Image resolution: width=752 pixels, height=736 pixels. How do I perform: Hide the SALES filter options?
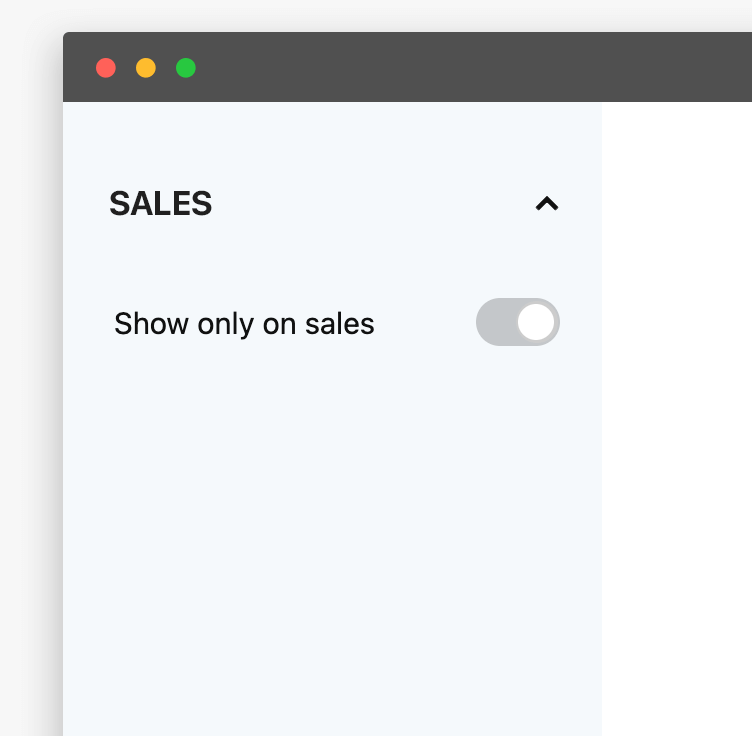[546, 204]
